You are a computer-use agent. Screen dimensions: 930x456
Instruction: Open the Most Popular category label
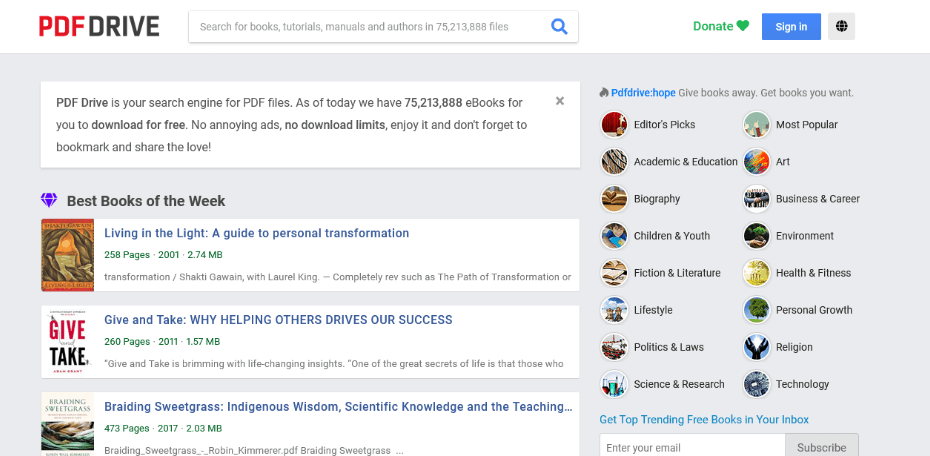coord(807,125)
